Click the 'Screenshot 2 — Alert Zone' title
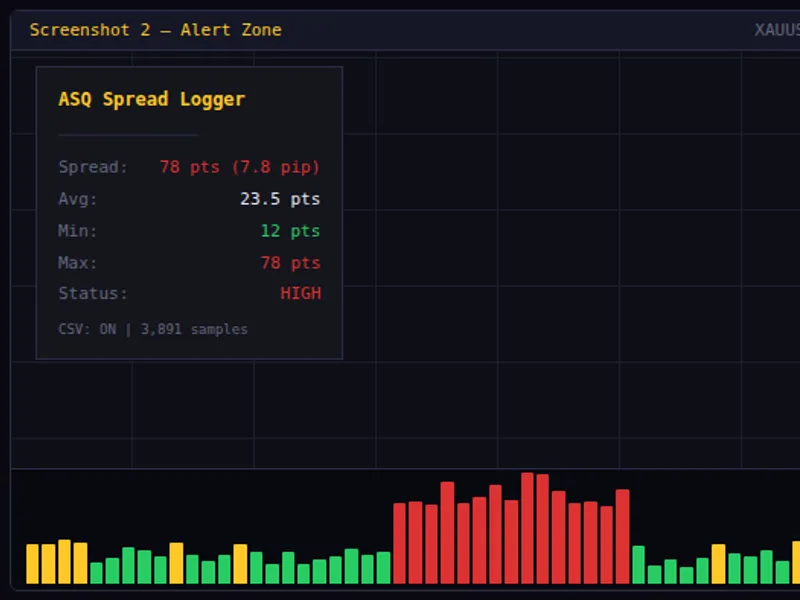Image resolution: width=800 pixels, height=600 pixels. (x=156, y=30)
